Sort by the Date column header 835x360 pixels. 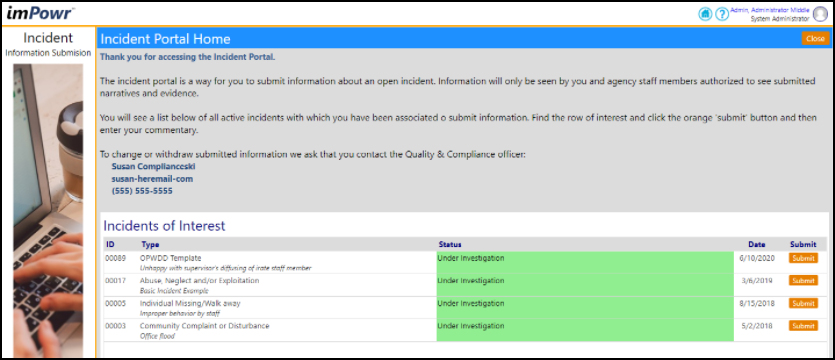757,244
